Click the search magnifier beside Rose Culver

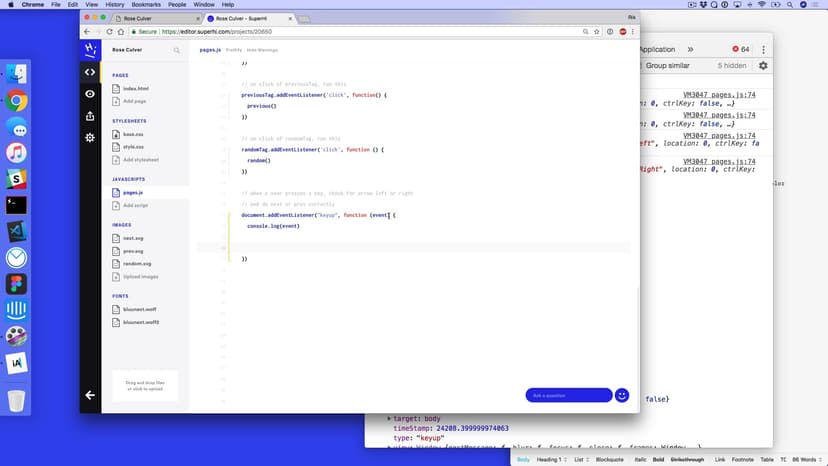177,49
